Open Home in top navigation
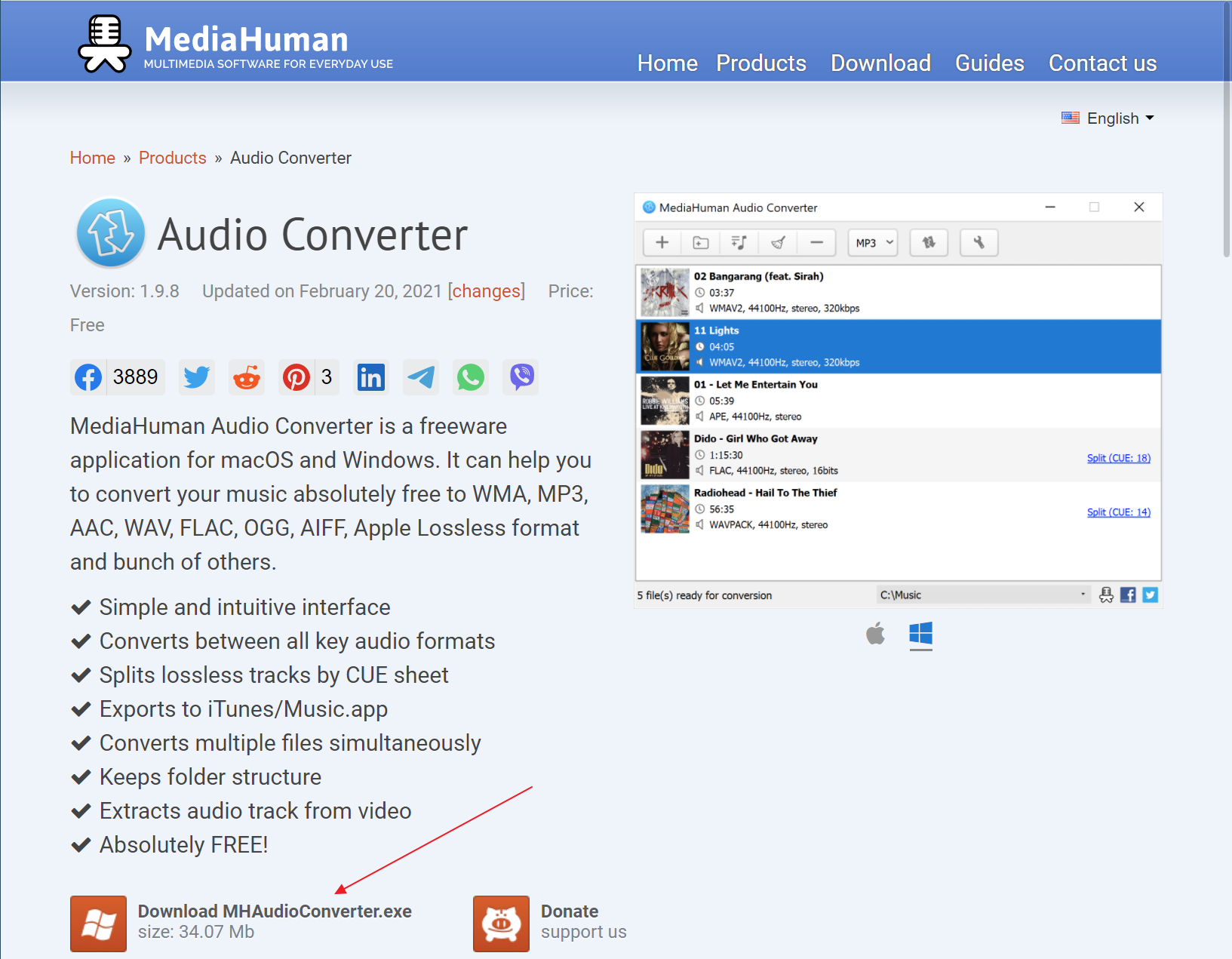 click(x=667, y=63)
